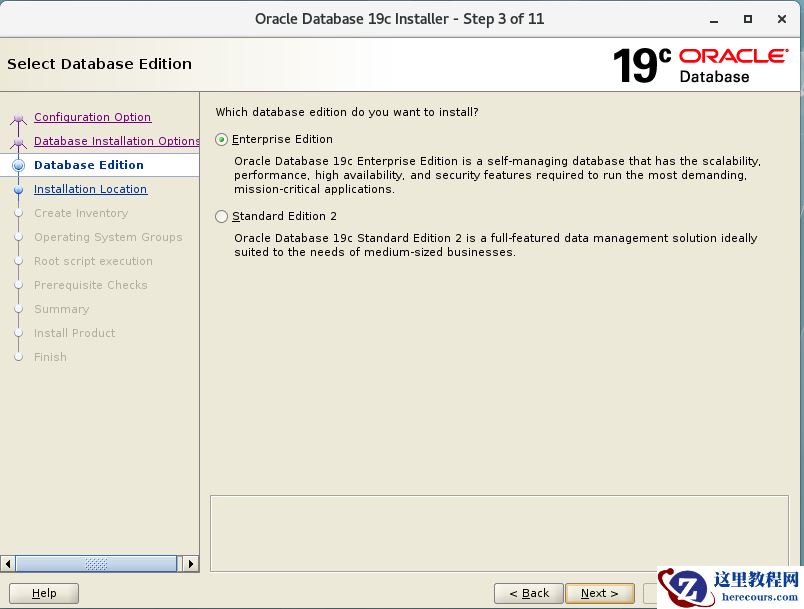Choose the Standard Edition 2 option
804x609 pixels.
pyautogui.click(x=222, y=216)
